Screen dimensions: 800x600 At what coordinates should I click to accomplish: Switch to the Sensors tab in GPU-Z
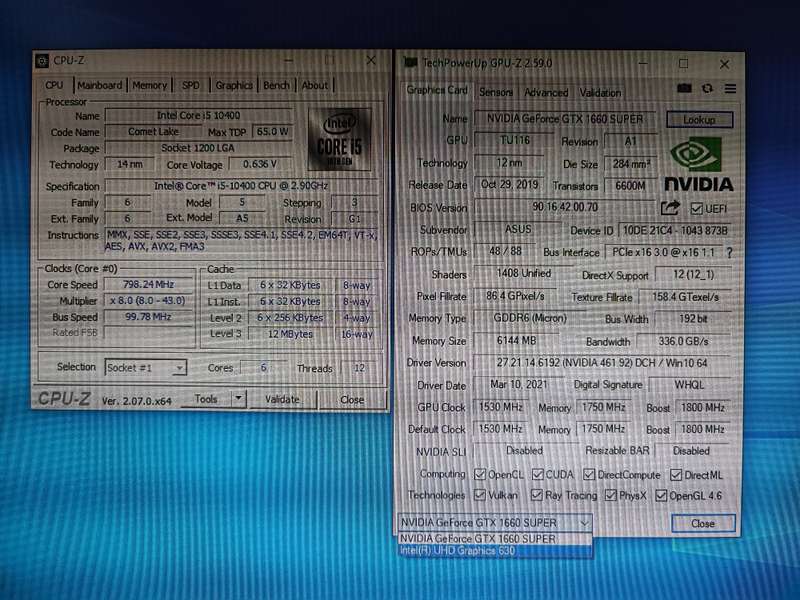click(x=496, y=92)
